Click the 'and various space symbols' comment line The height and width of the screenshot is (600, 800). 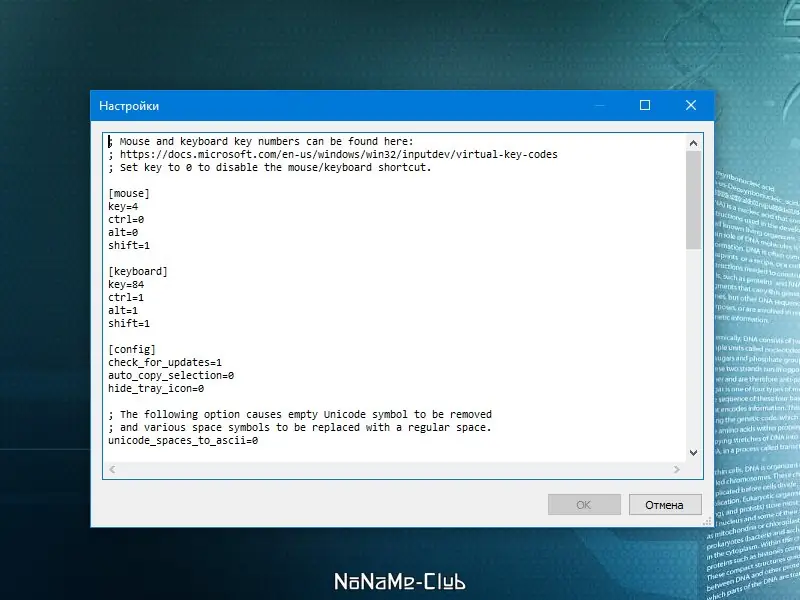[x=299, y=427]
